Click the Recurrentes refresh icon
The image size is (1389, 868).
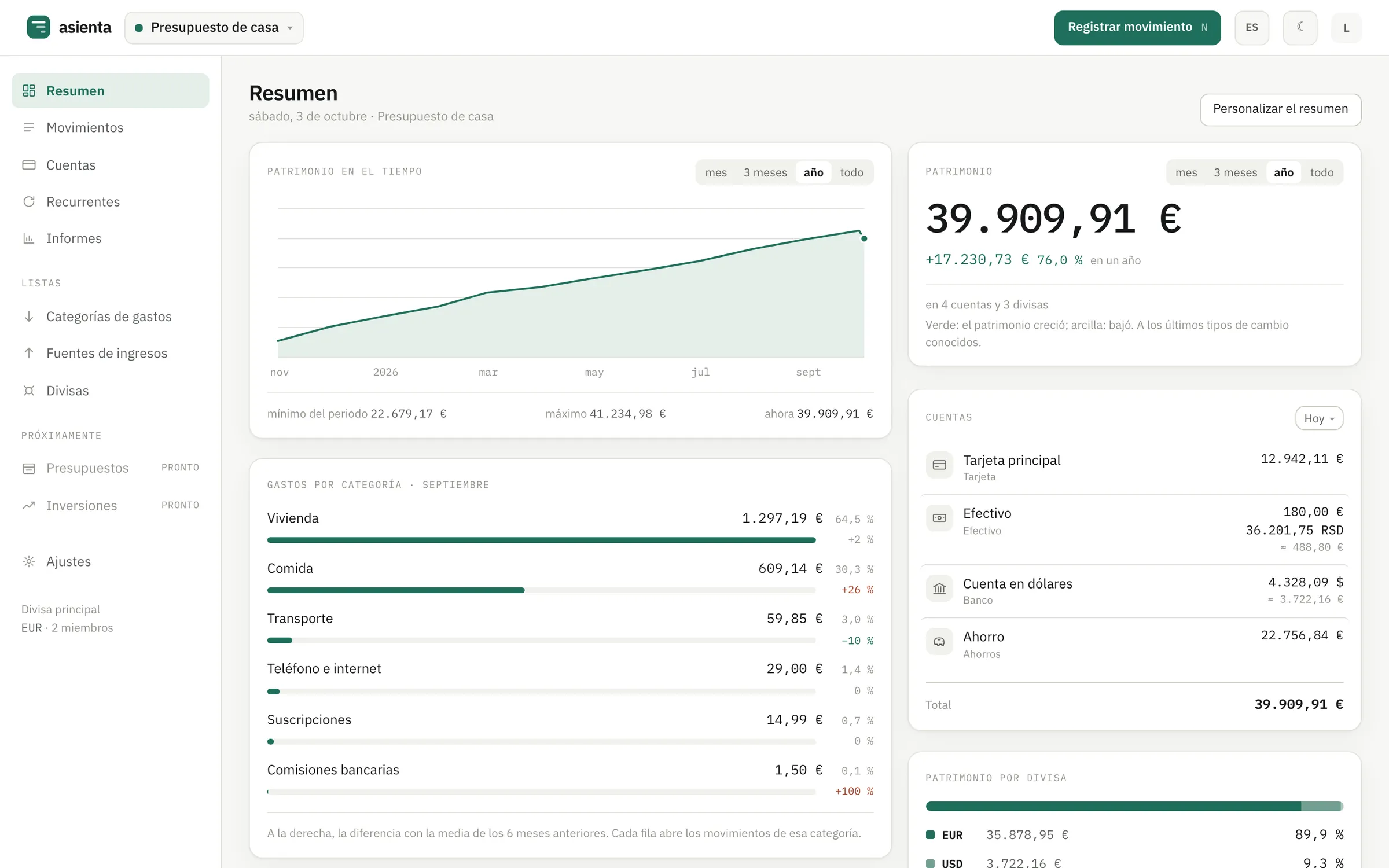tap(29, 201)
